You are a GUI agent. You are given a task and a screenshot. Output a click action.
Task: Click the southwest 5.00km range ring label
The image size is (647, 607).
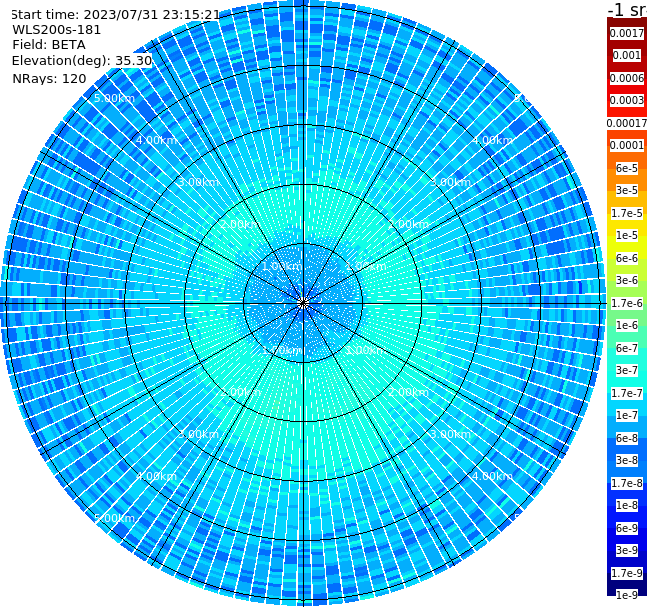coord(114,518)
